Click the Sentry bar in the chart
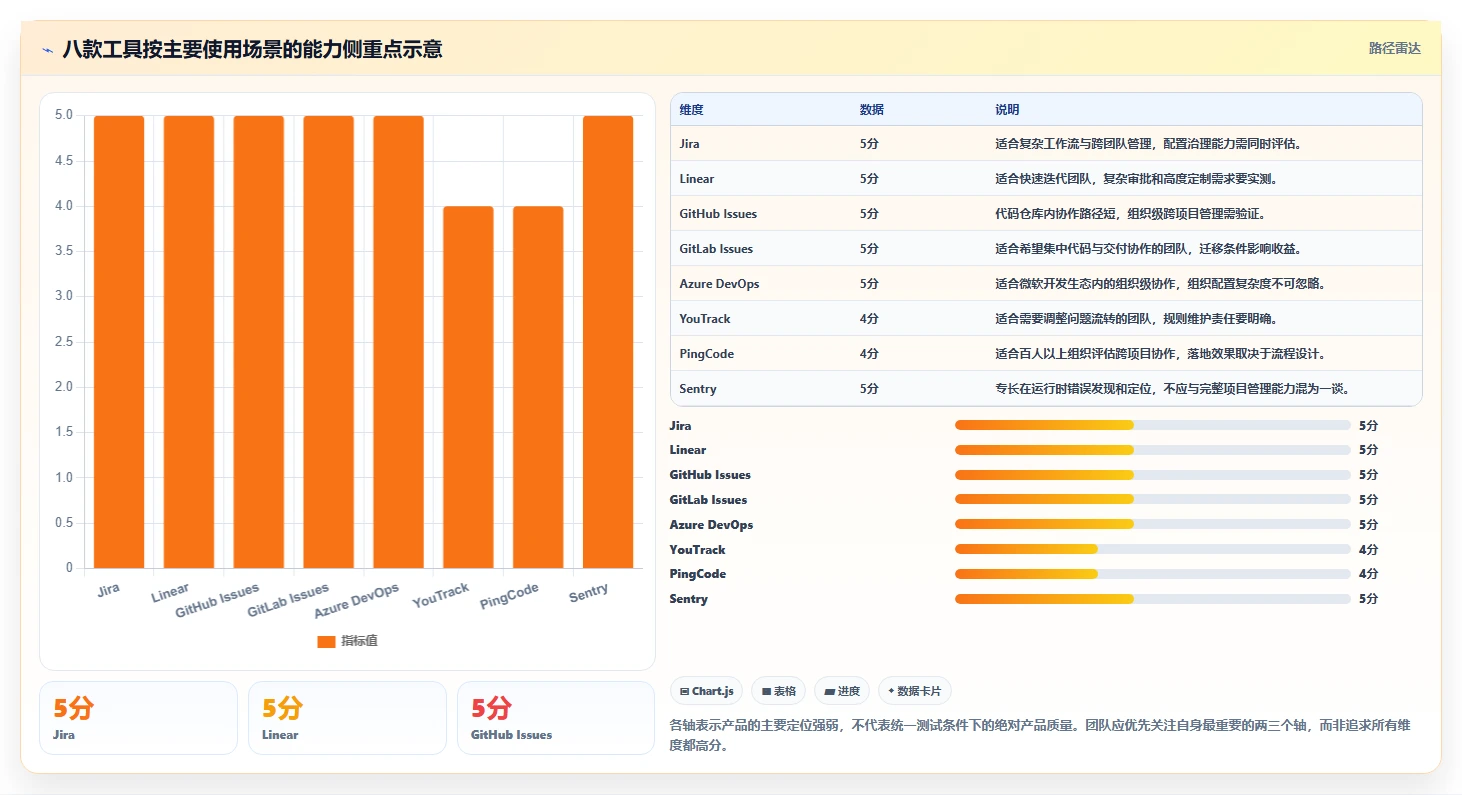The width and height of the screenshot is (1462, 795). click(x=608, y=342)
